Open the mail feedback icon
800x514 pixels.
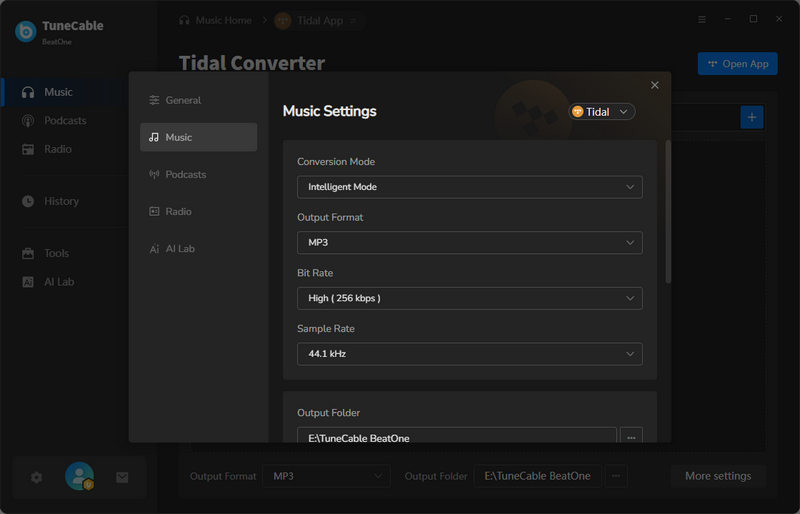coord(122,478)
